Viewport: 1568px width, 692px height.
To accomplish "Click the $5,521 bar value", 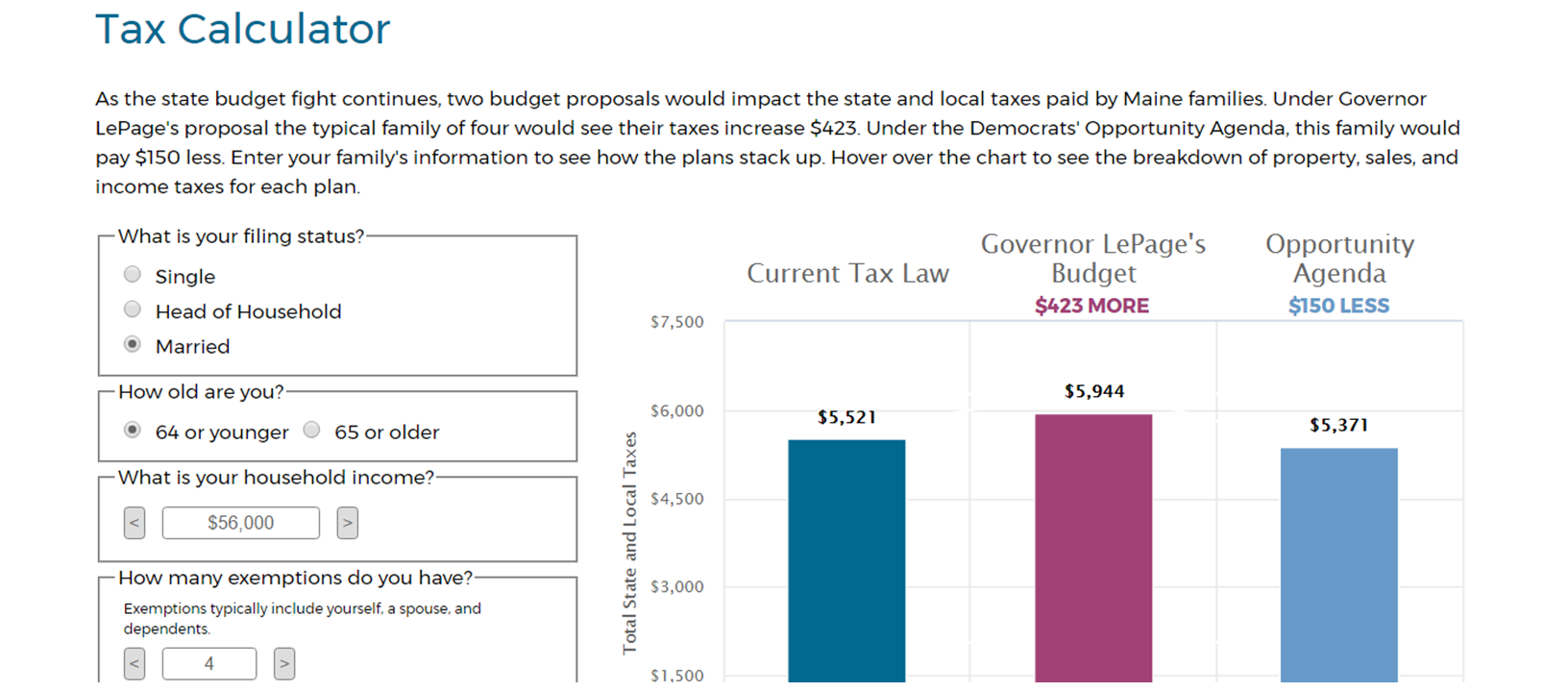I will [846, 417].
